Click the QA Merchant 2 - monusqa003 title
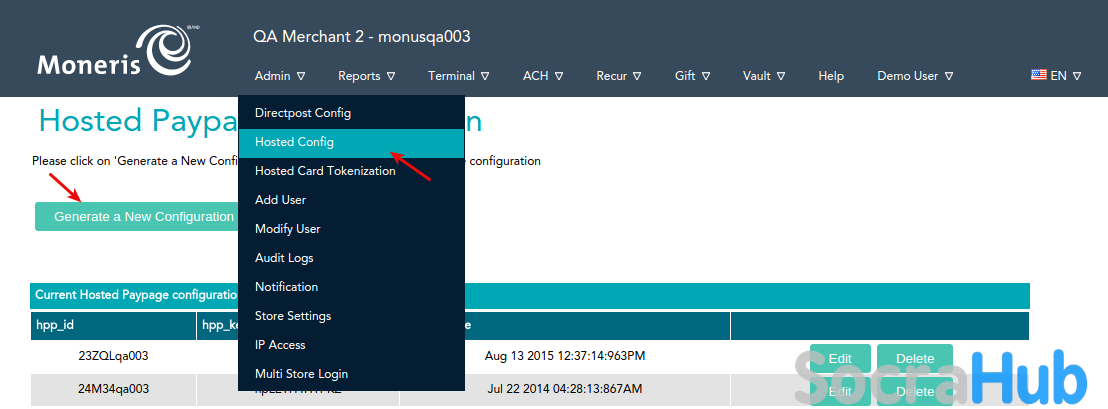Viewport: 1108px width, 409px height. (362, 37)
